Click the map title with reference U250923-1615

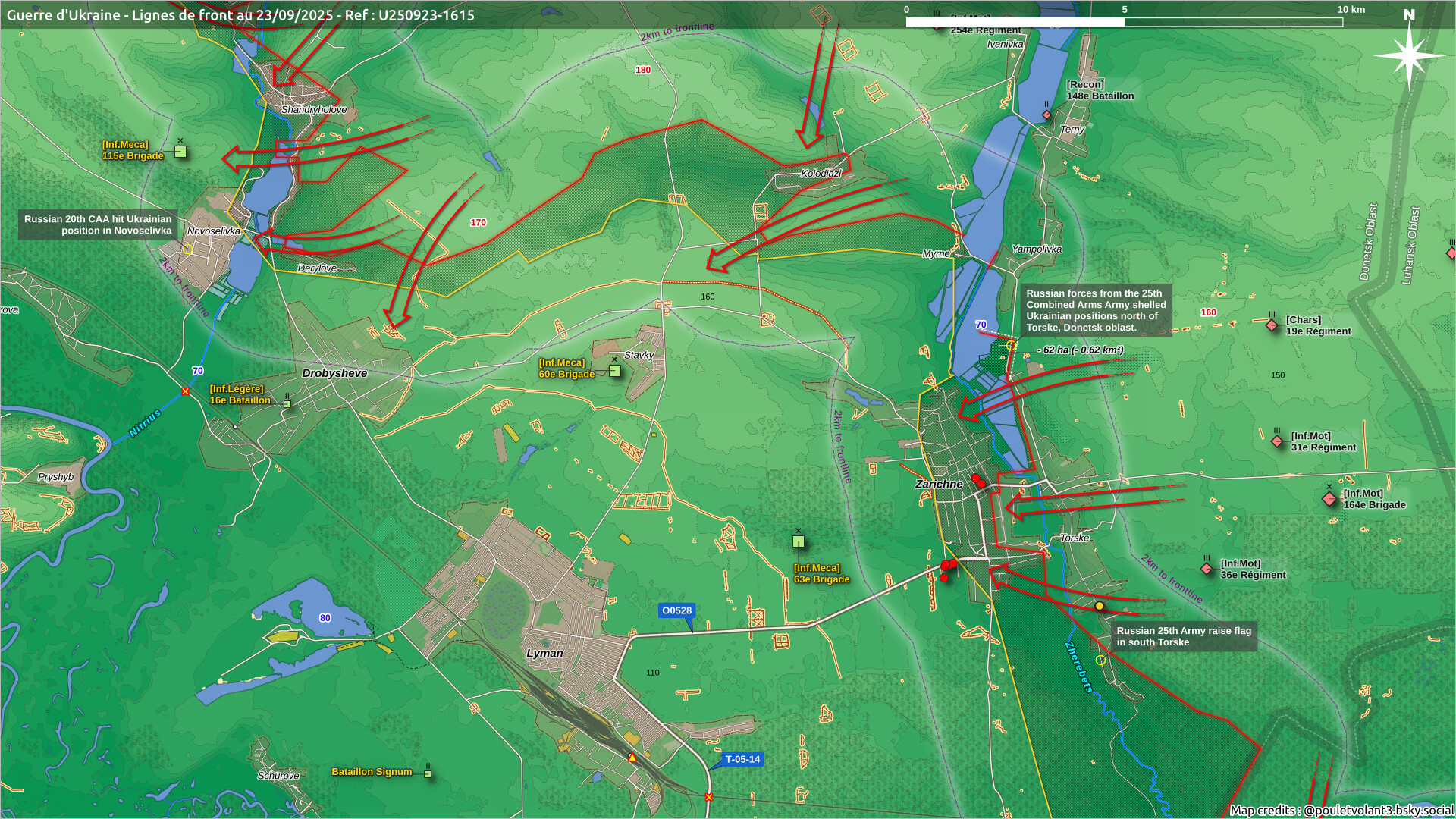(240, 15)
